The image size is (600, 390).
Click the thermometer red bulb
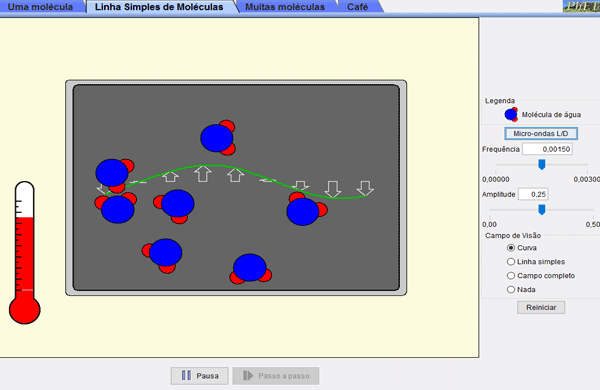click(24, 310)
